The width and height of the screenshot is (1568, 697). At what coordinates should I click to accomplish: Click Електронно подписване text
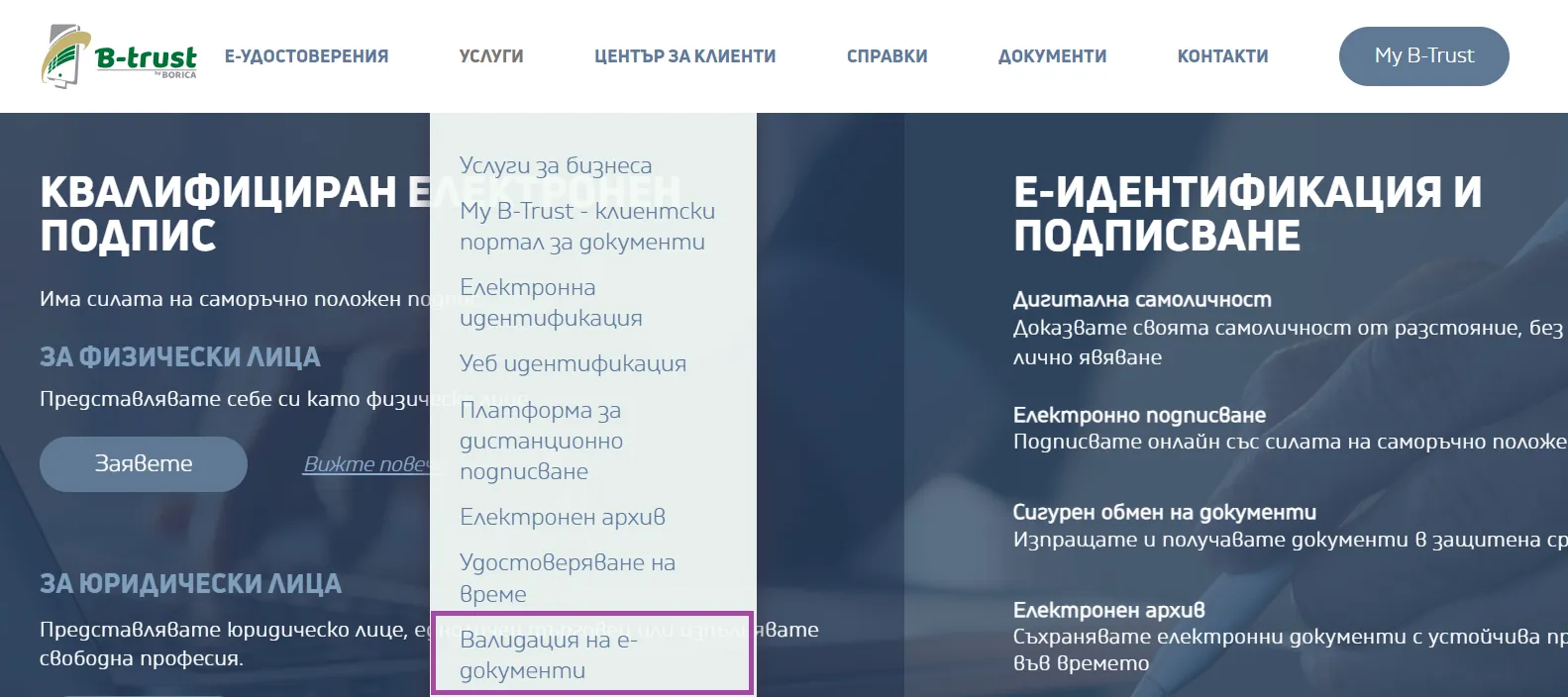(x=1139, y=415)
